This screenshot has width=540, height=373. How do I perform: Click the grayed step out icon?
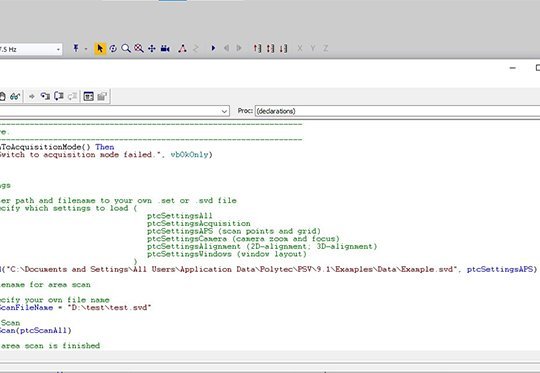(x=72, y=96)
